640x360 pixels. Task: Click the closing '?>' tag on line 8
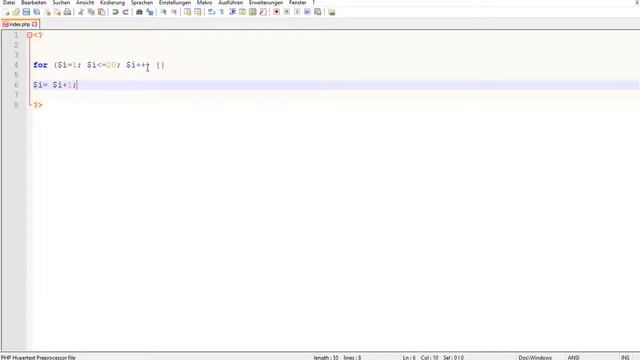[38, 105]
